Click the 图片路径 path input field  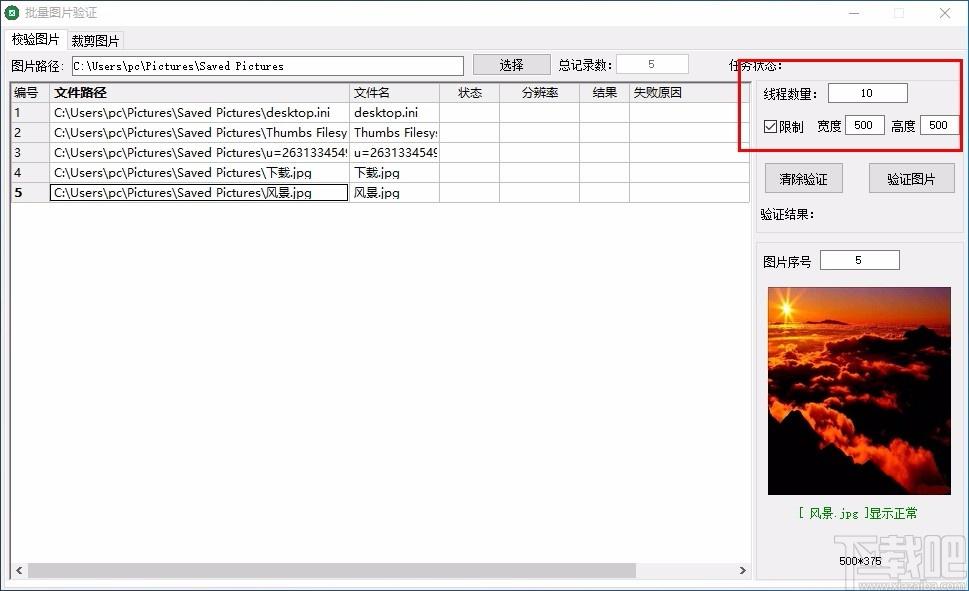point(268,66)
